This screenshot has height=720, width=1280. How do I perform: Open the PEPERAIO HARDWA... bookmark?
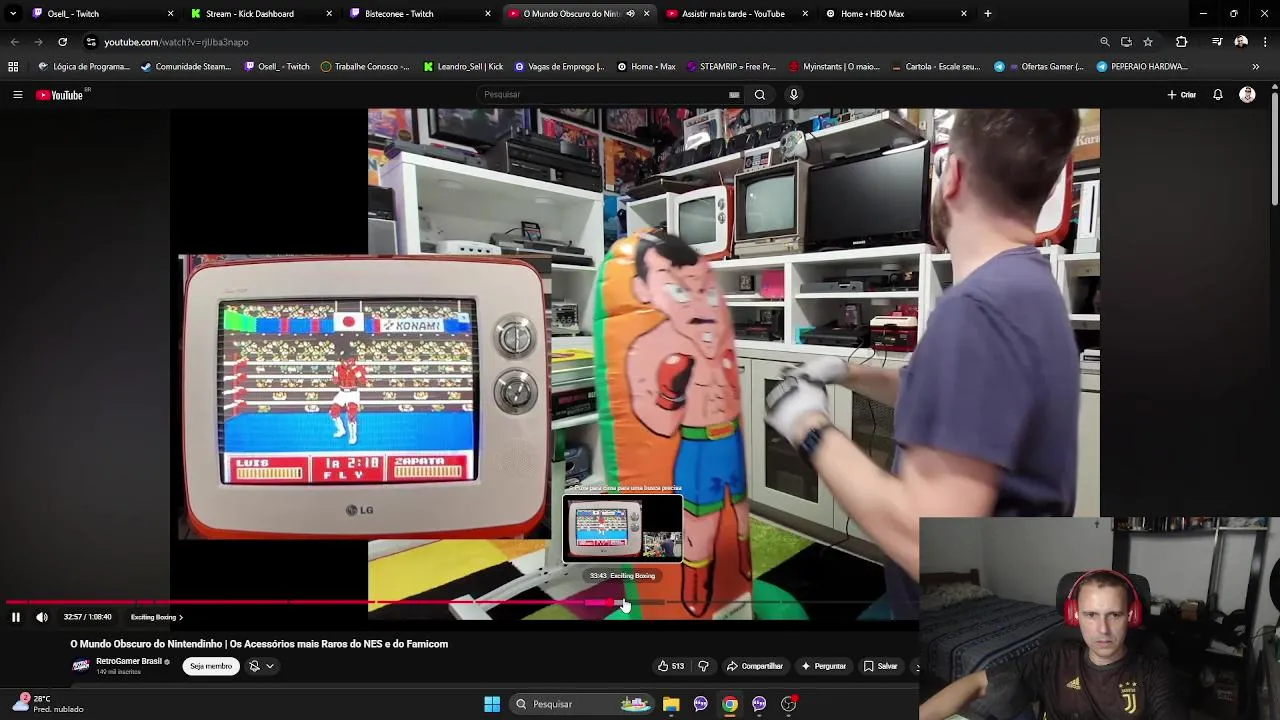1142,66
